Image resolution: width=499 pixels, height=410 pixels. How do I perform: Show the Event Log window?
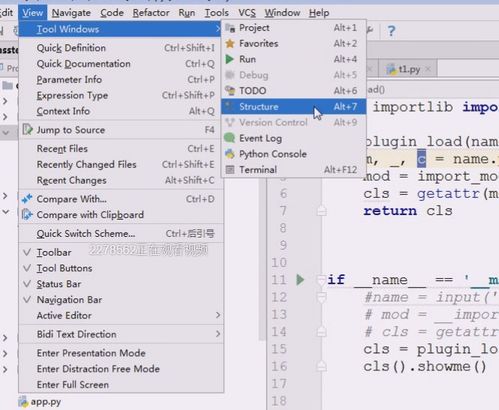pos(293,138)
